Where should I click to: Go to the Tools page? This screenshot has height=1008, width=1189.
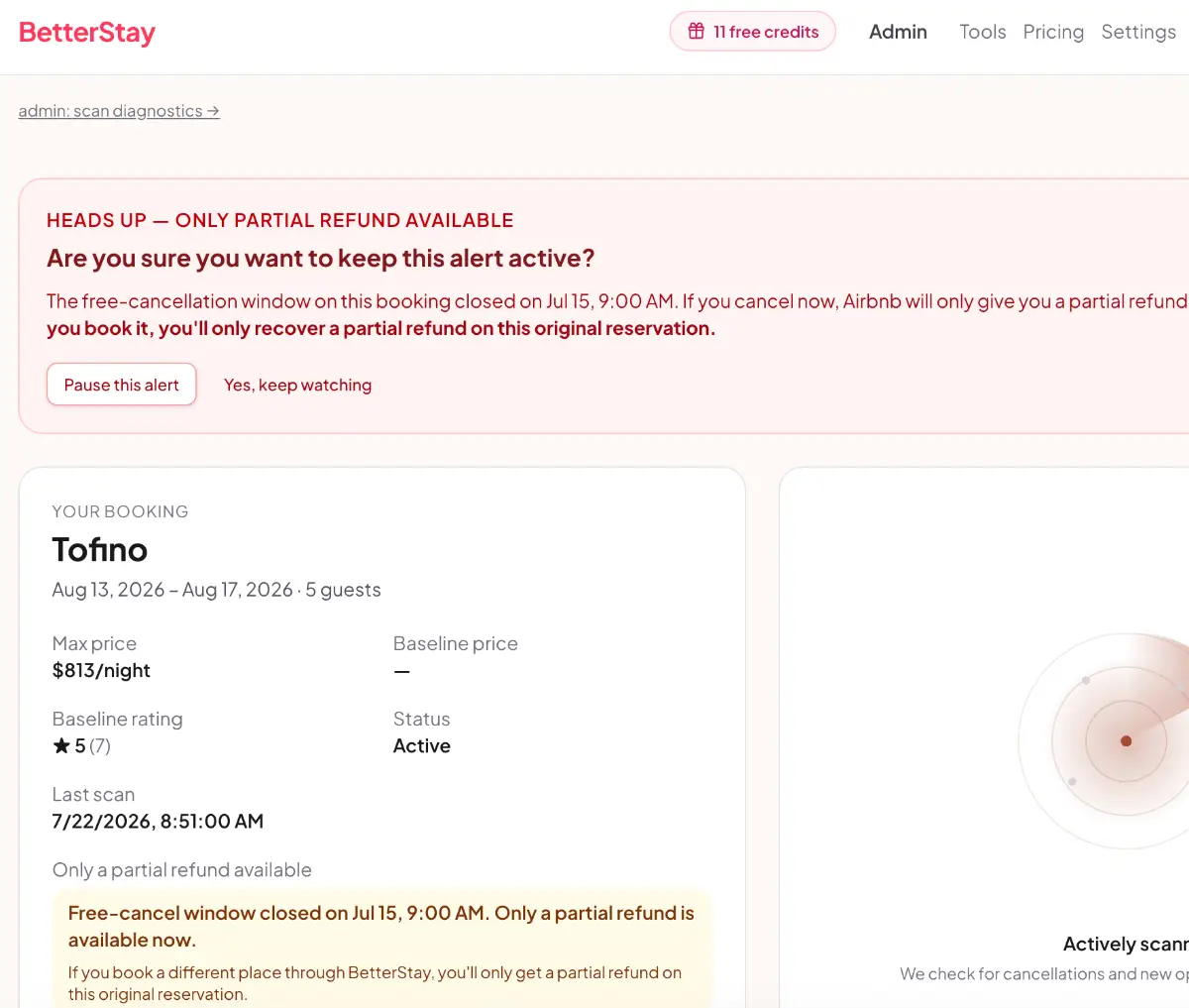click(x=983, y=32)
